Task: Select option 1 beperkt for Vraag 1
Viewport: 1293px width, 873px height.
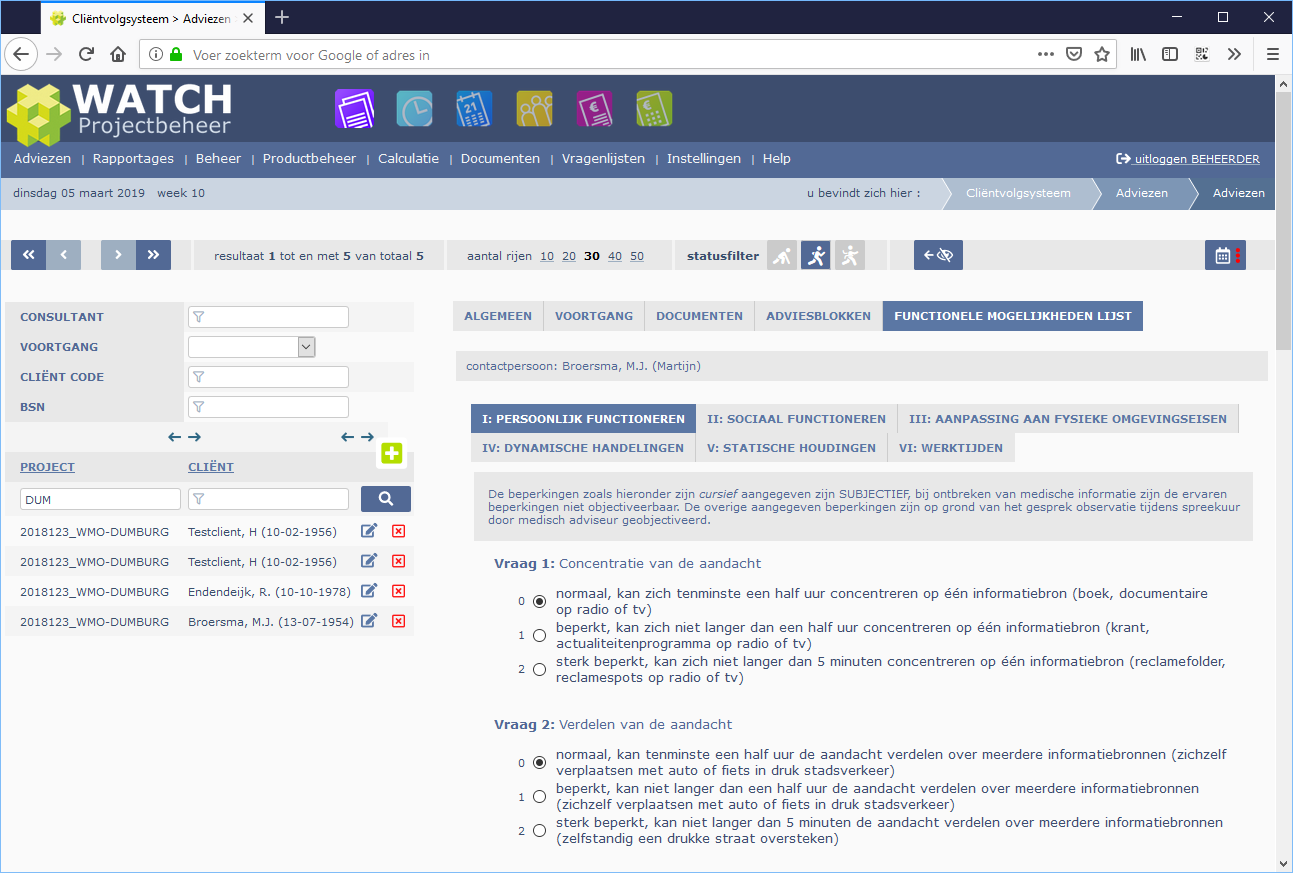Action: click(x=540, y=635)
